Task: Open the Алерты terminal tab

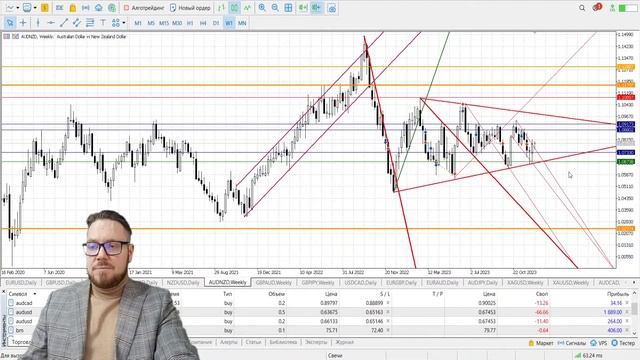Action: coord(229,342)
